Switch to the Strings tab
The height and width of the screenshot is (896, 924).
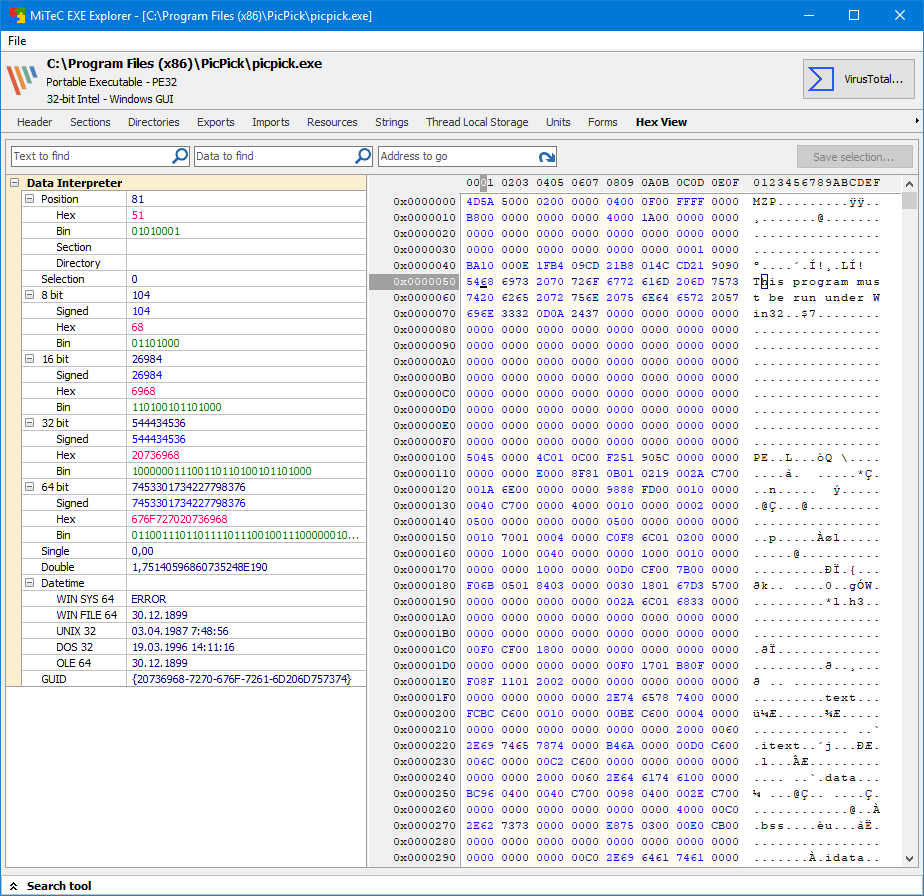point(392,122)
